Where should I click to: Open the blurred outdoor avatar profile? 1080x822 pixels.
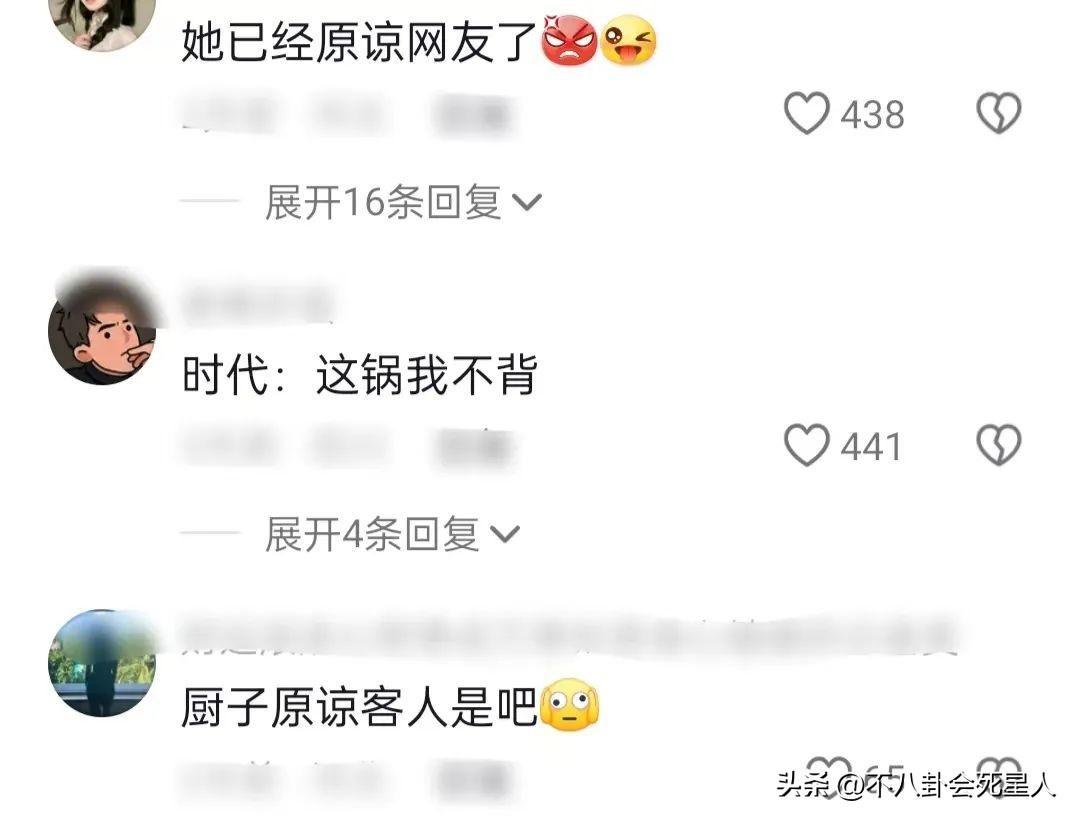click(102, 662)
